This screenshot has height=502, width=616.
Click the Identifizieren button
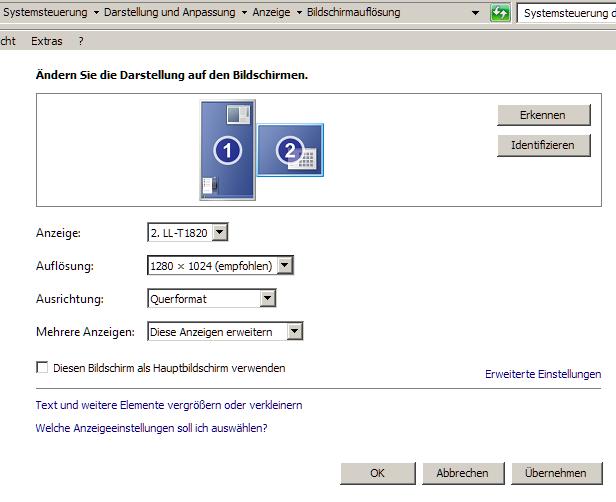pos(544,145)
